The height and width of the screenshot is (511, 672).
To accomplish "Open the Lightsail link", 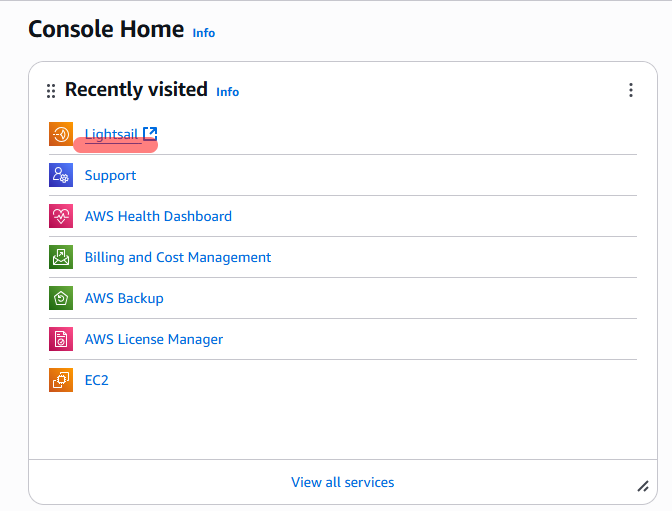I will 111,134.
